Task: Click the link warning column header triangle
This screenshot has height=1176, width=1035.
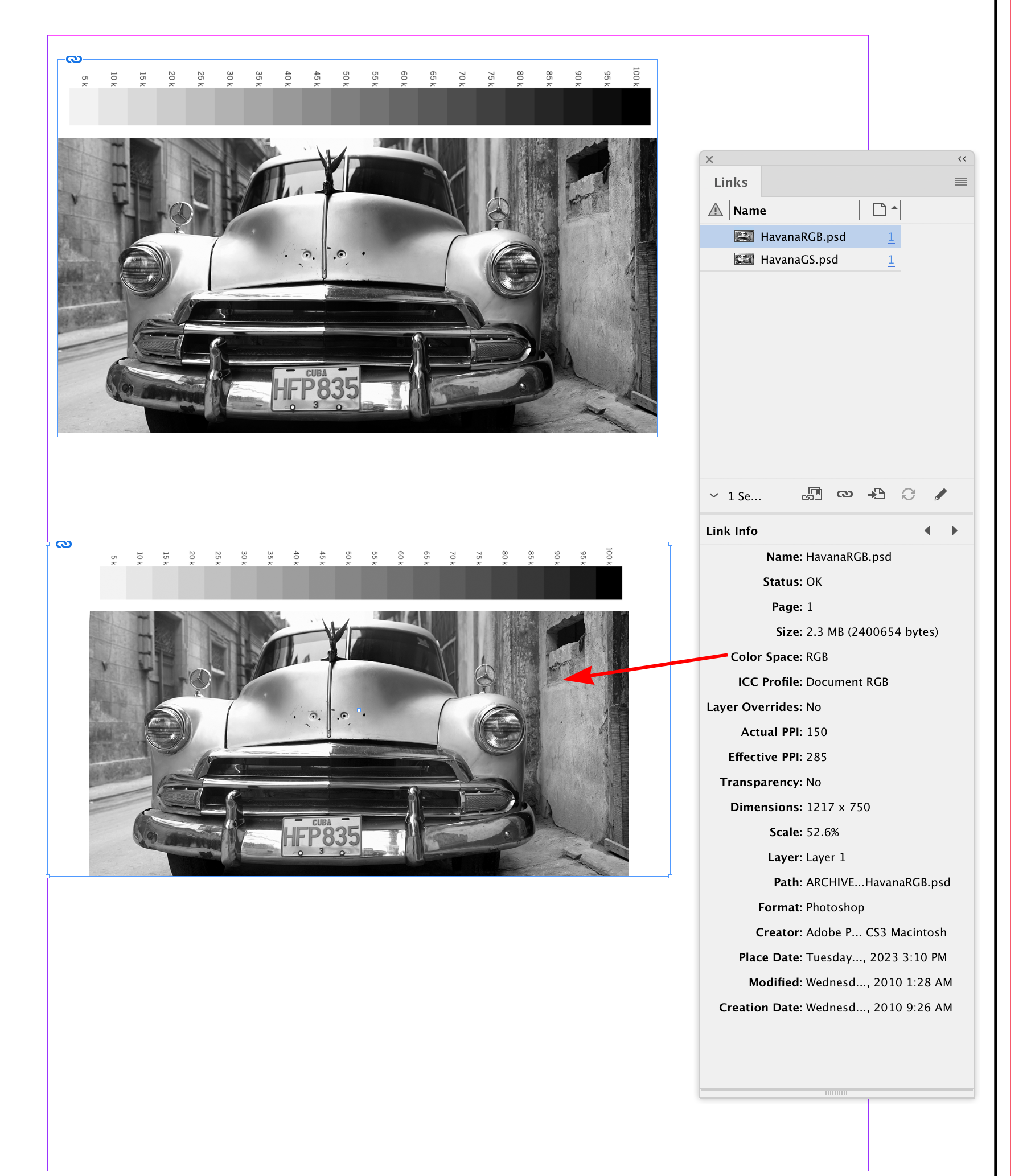Action: pos(716,210)
